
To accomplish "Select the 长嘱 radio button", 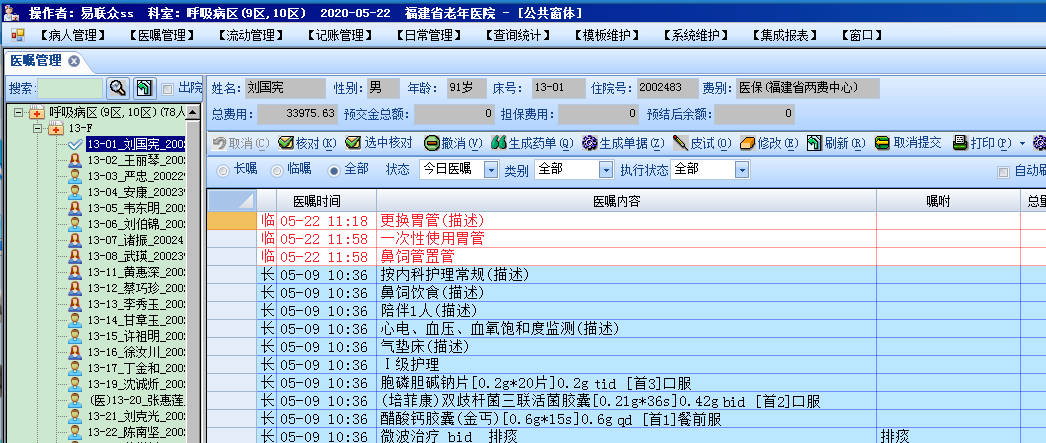I will (x=223, y=171).
